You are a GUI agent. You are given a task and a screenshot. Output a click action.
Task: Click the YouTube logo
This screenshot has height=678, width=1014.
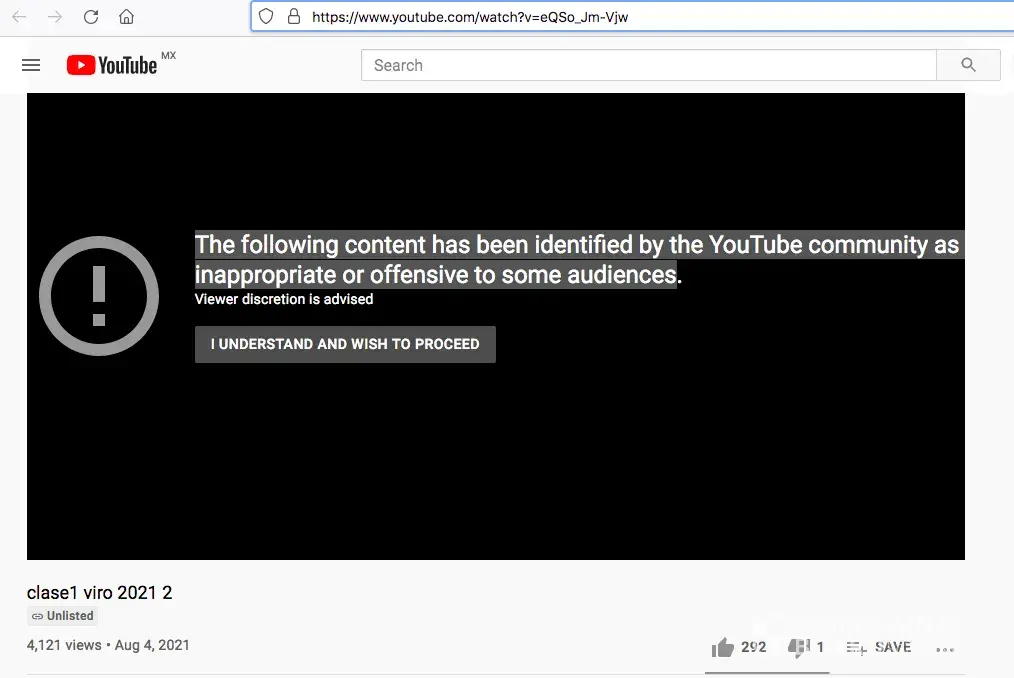coord(112,65)
